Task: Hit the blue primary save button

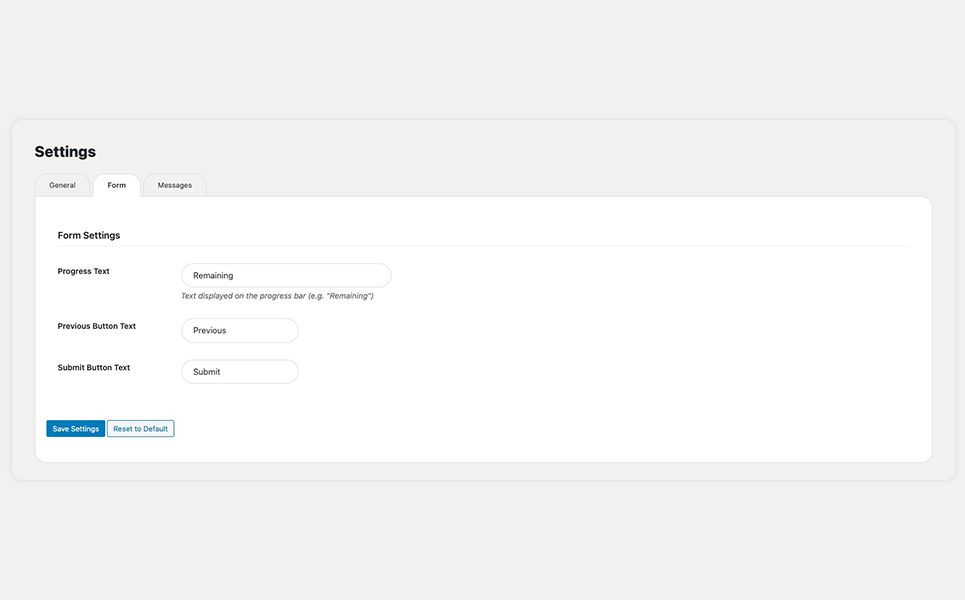Action: pyautogui.click(x=75, y=429)
